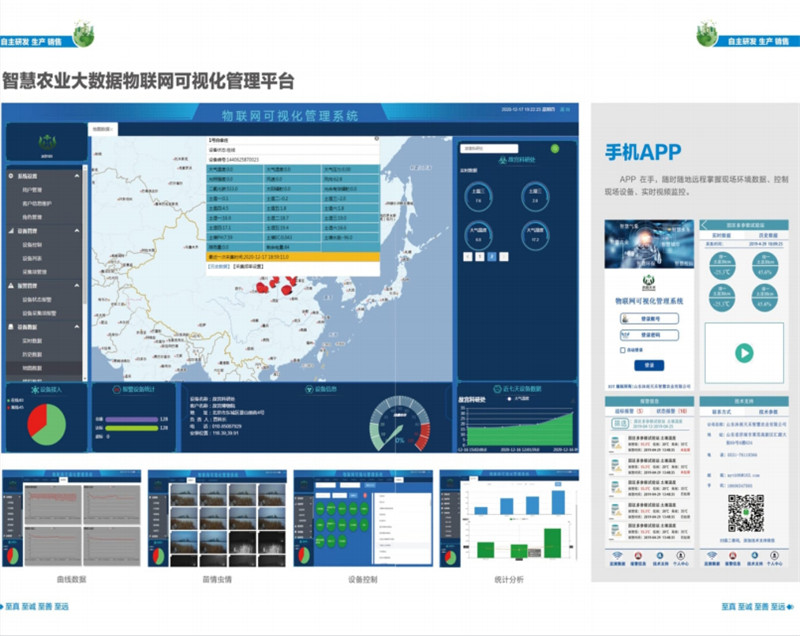Select the 地图数据 tab above the map

pos(101,129)
